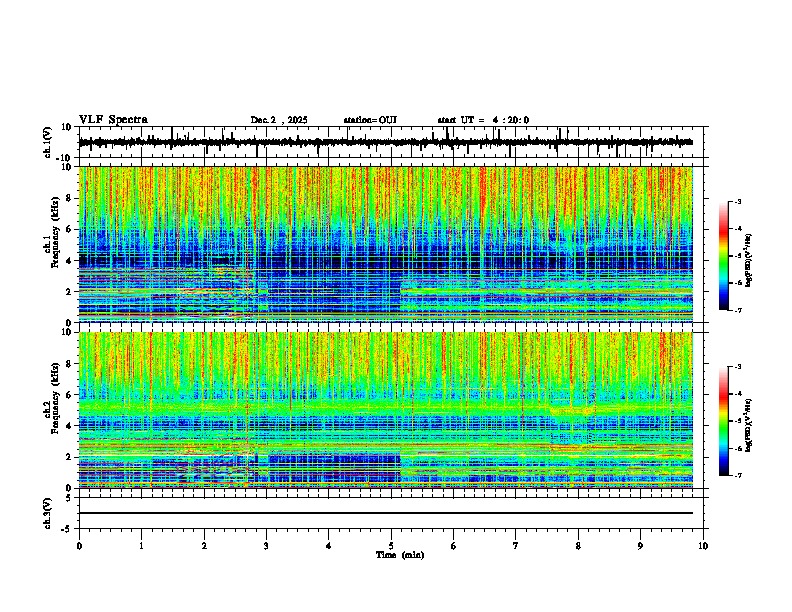
Task: Click the ch.2 PSD color scale bar
Action: click(723, 421)
